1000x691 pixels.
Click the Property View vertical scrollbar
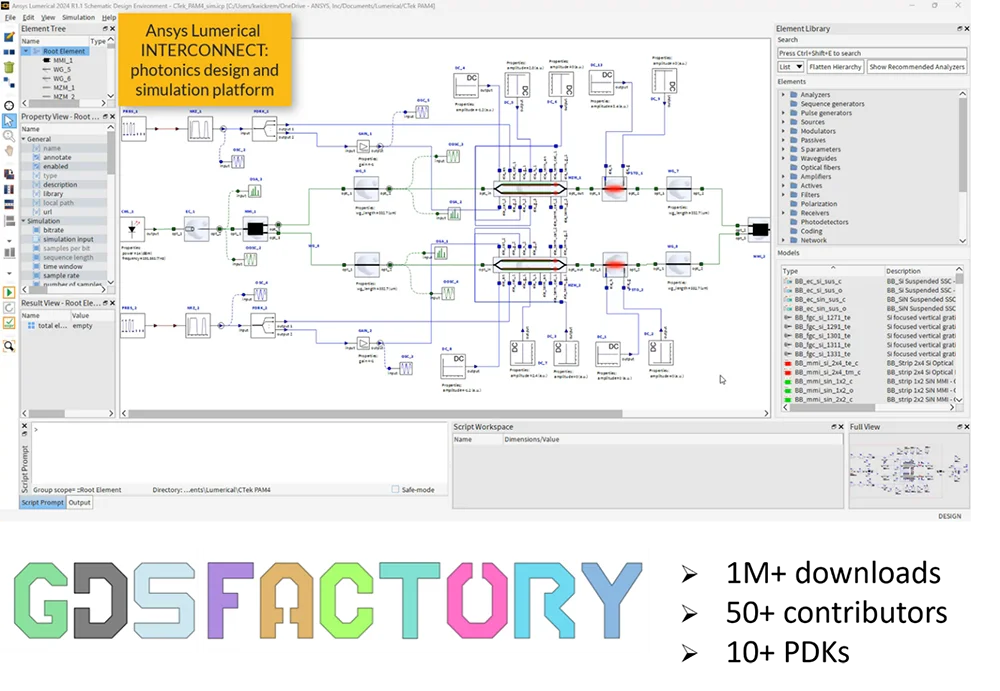click(x=111, y=153)
